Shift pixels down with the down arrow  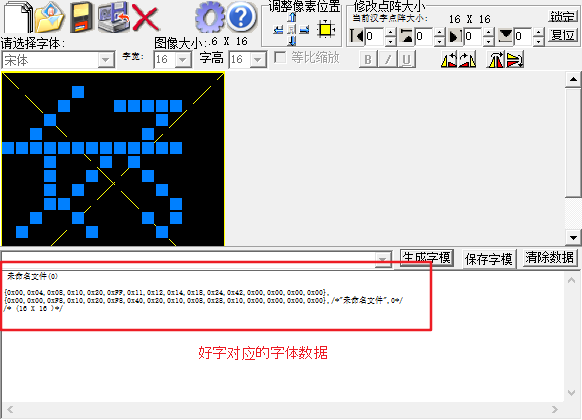(x=292, y=40)
